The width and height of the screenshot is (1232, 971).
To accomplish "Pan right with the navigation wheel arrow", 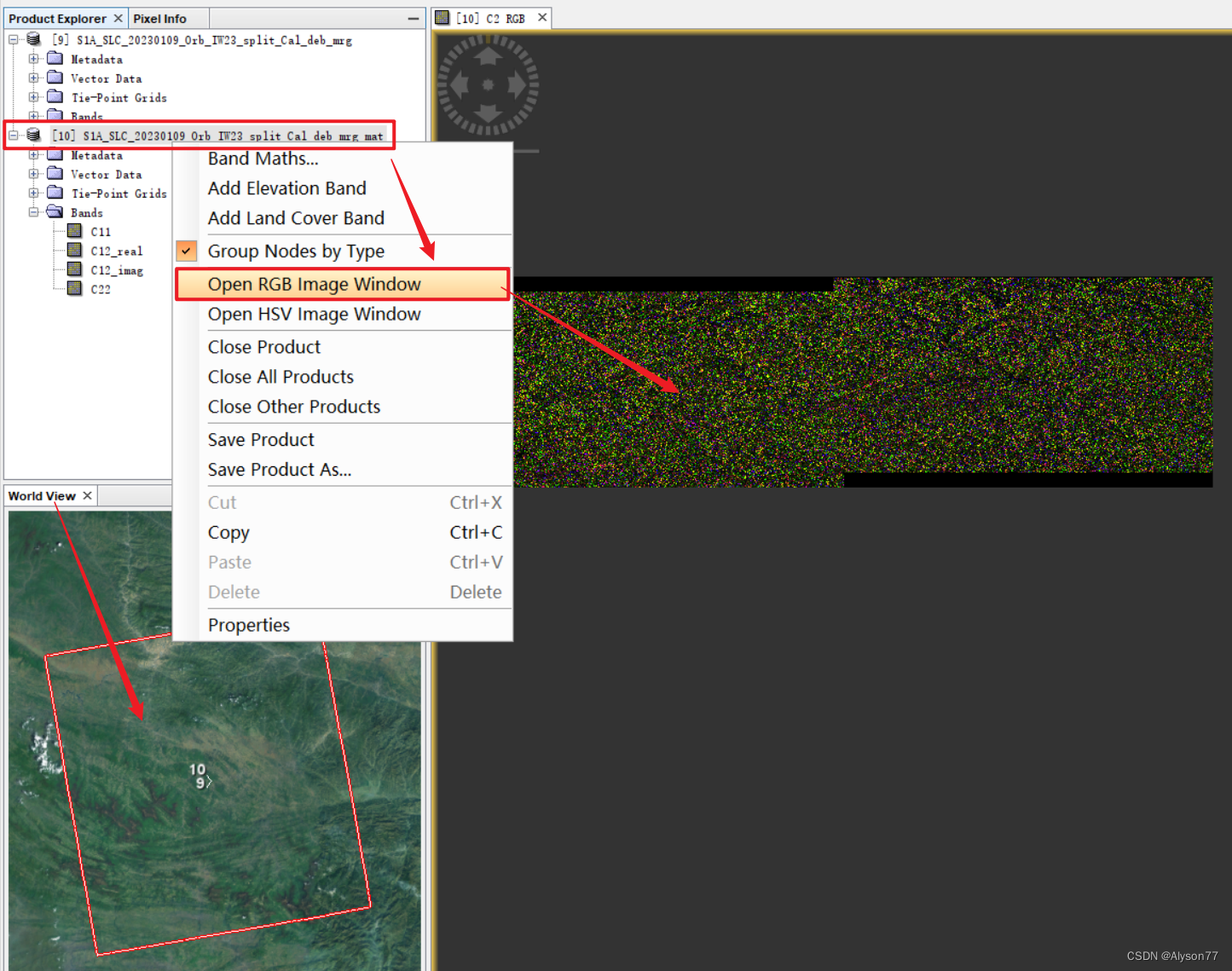I will click(x=517, y=85).
